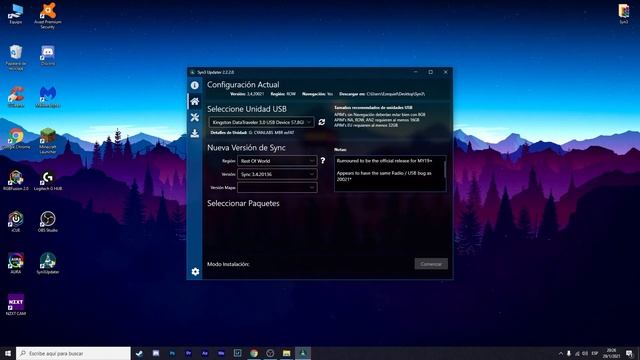Select the Google Chrome desktop shortcut
This screenshot has height=360, width=640.
pos(16,139)
